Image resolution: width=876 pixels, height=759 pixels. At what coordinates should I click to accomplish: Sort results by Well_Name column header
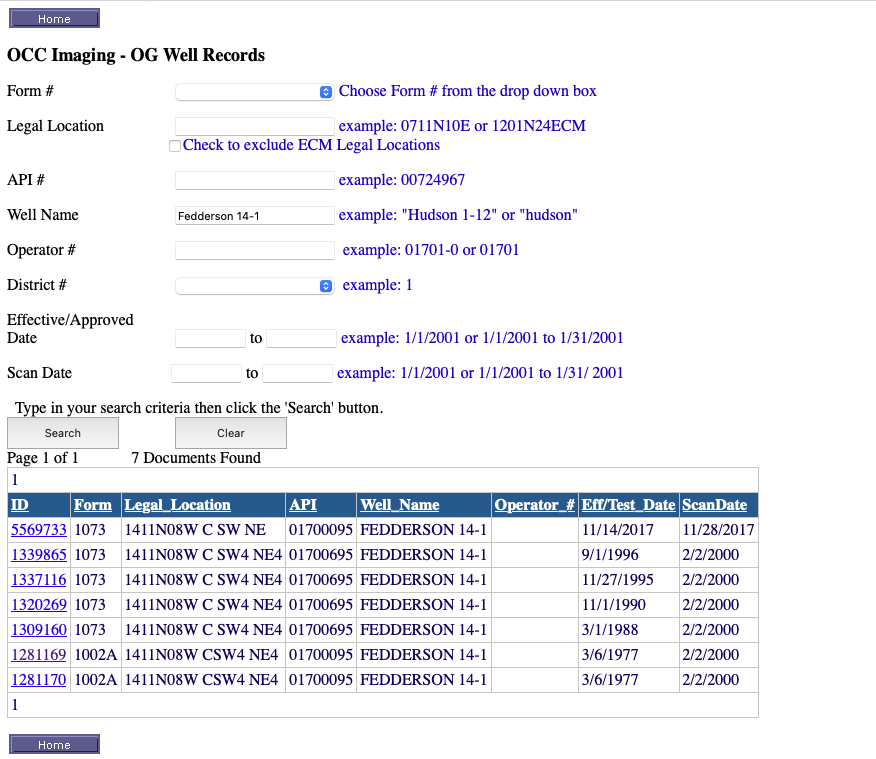point(399,505)
